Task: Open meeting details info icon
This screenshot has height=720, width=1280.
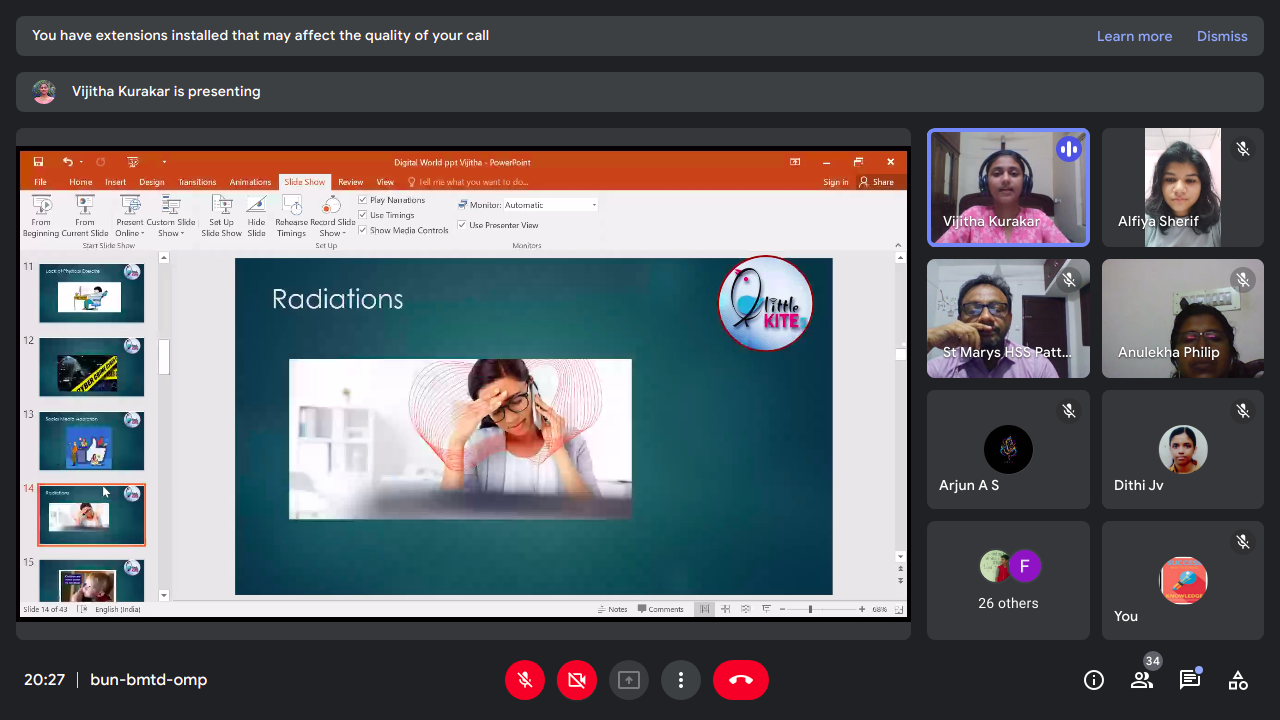Action: click(x=1094, y=680)
